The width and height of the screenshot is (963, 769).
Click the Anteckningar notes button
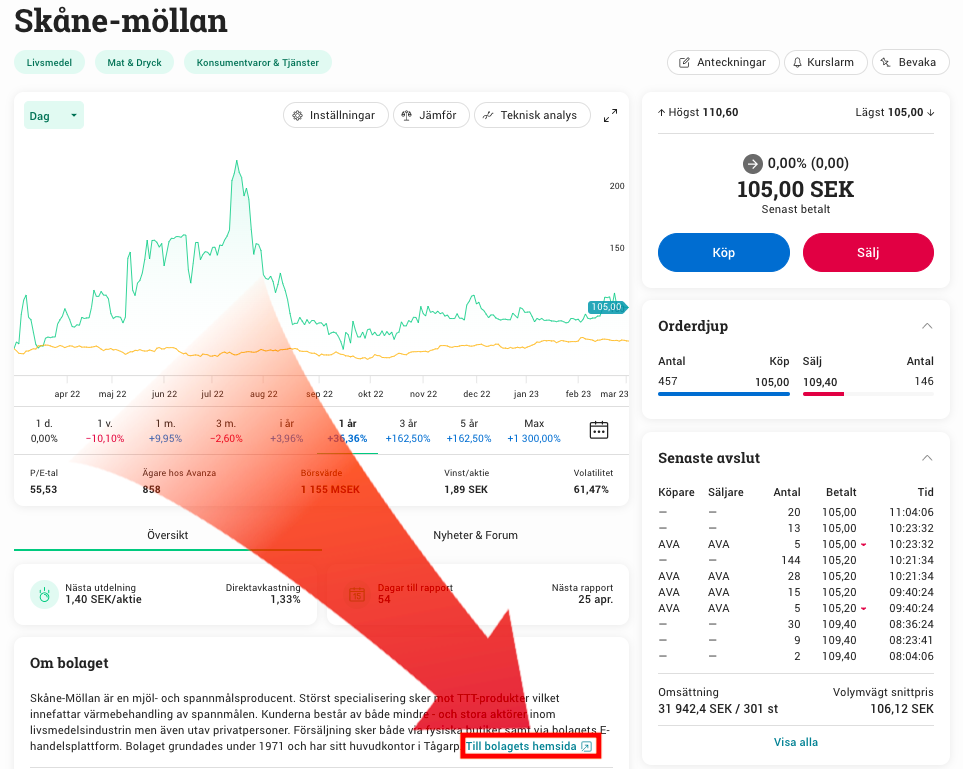[x=723, y=62]
